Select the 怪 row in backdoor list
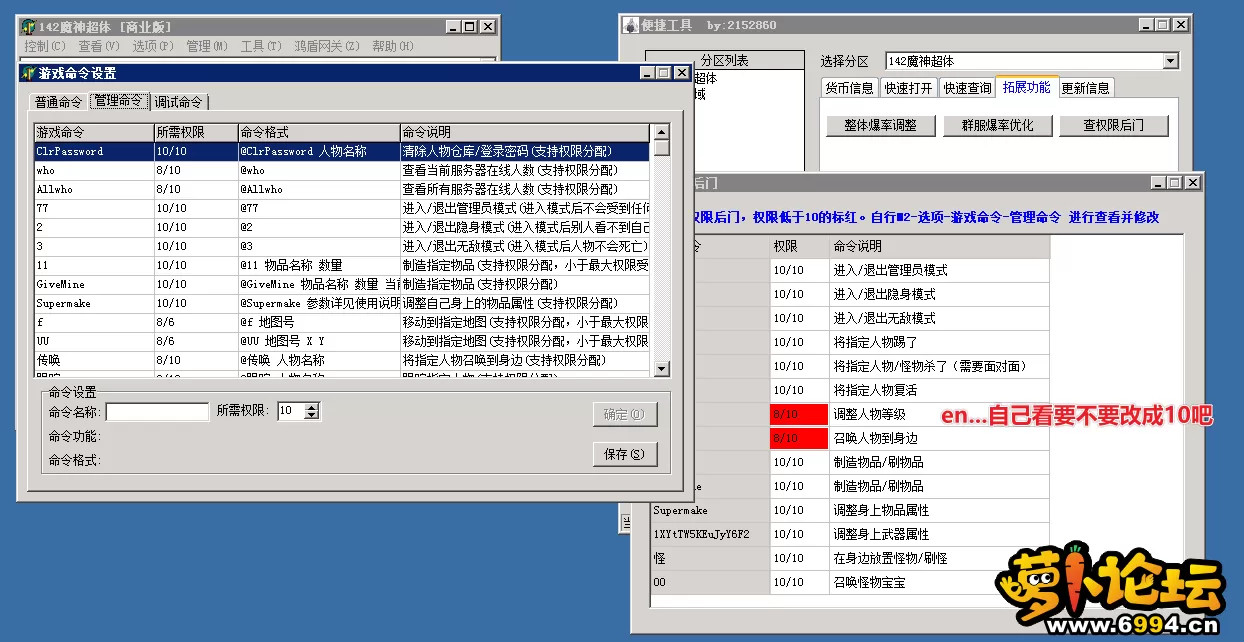The image size is (1244, 642). 849,558
